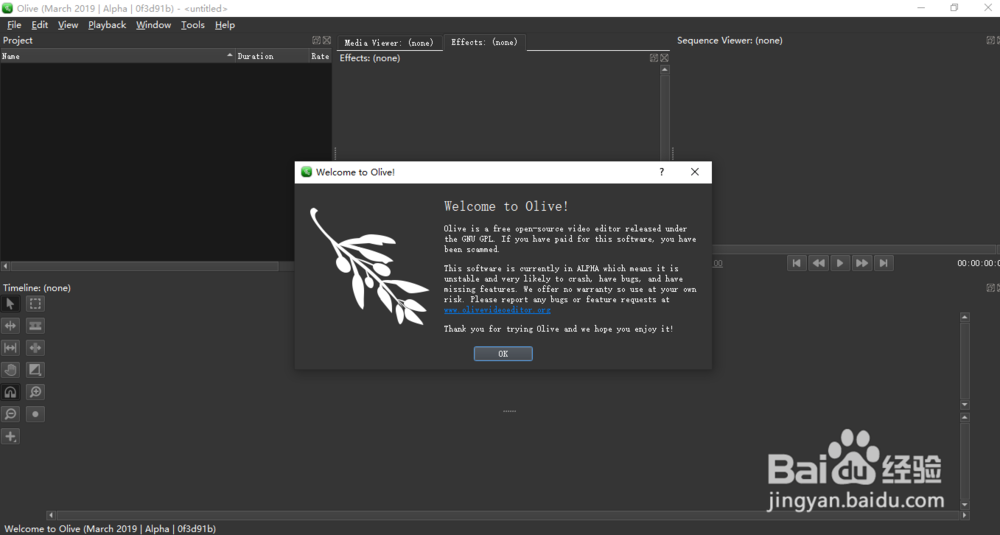The image size is (1000, 535).
Task: Float the Sequence Viewer panel
Action: pos(990,40)
